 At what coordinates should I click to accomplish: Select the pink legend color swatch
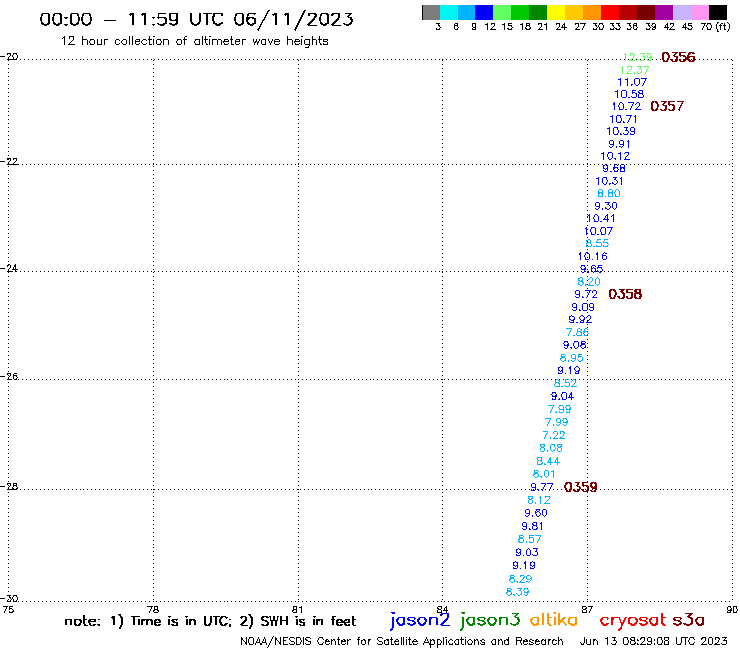[x=700, y=12]
